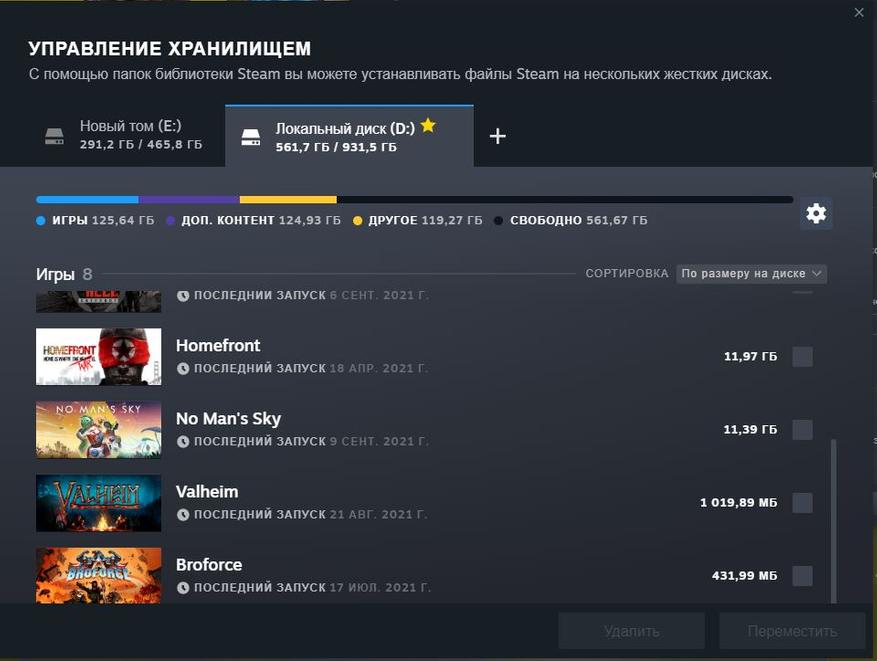Click Valheim last launch date 21 авг. 2021
Viewport: 877px width, 661px height.
378,514
